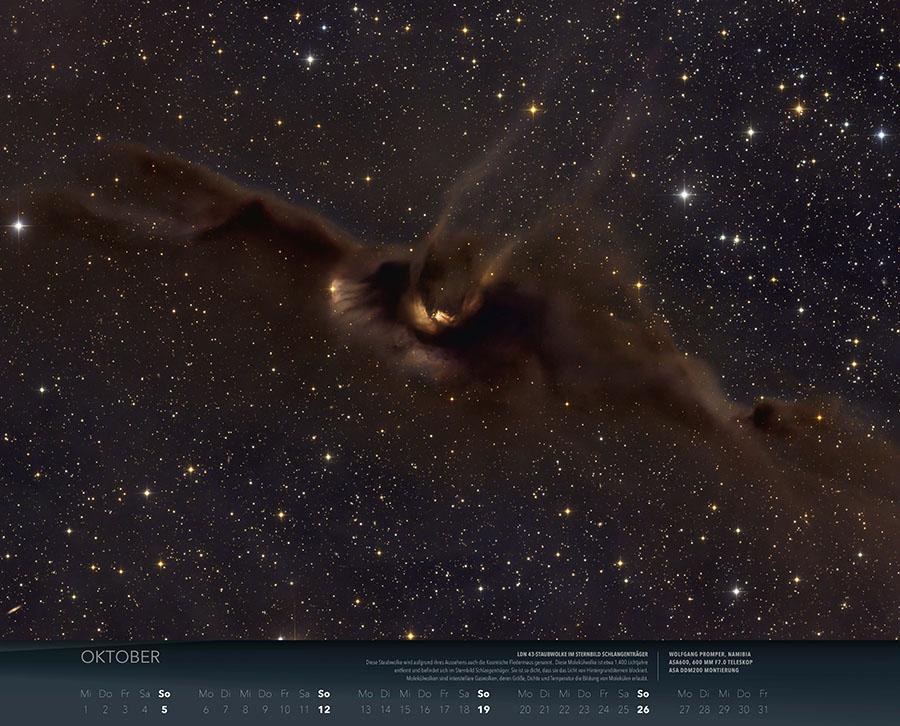Click the ASA DDM200 Montierung text

click(703, 670)
